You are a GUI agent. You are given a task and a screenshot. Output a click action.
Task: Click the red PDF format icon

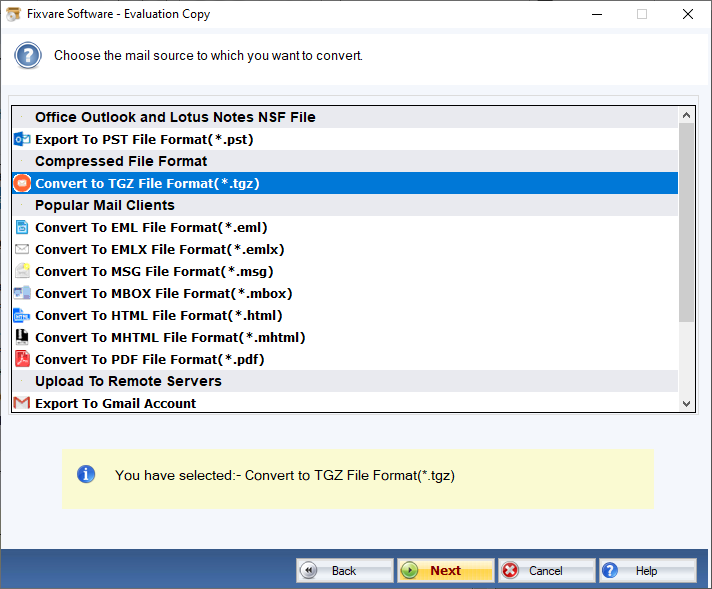pos(22,359)
